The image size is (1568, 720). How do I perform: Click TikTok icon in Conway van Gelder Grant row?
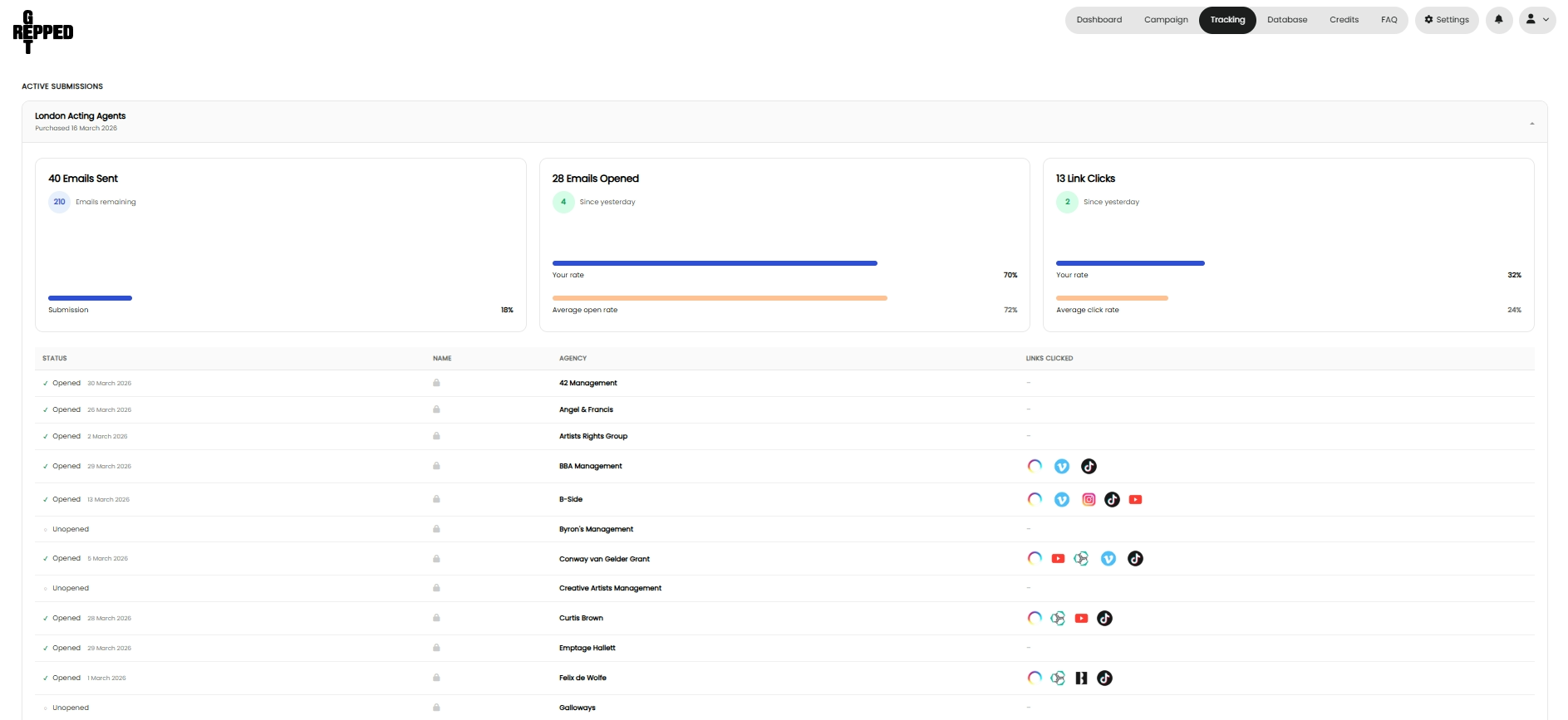[1135, 559]
